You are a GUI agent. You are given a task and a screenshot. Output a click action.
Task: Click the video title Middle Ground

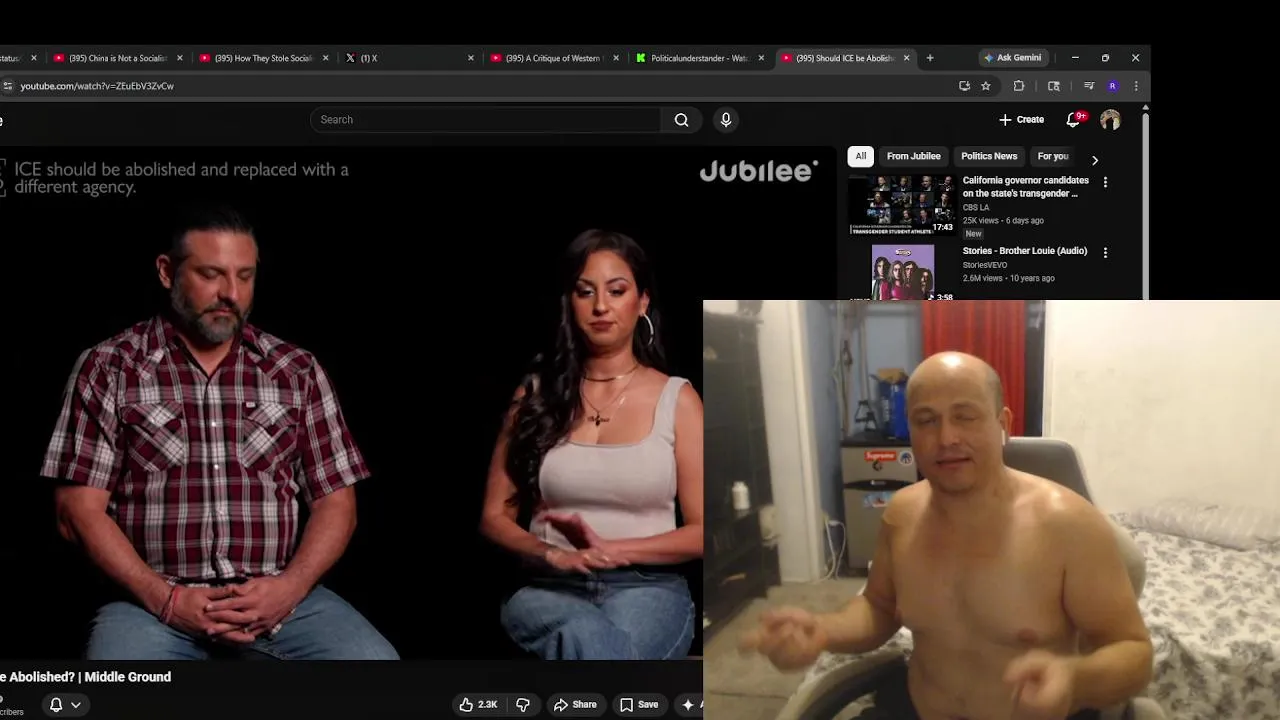(x=85, y=677)
